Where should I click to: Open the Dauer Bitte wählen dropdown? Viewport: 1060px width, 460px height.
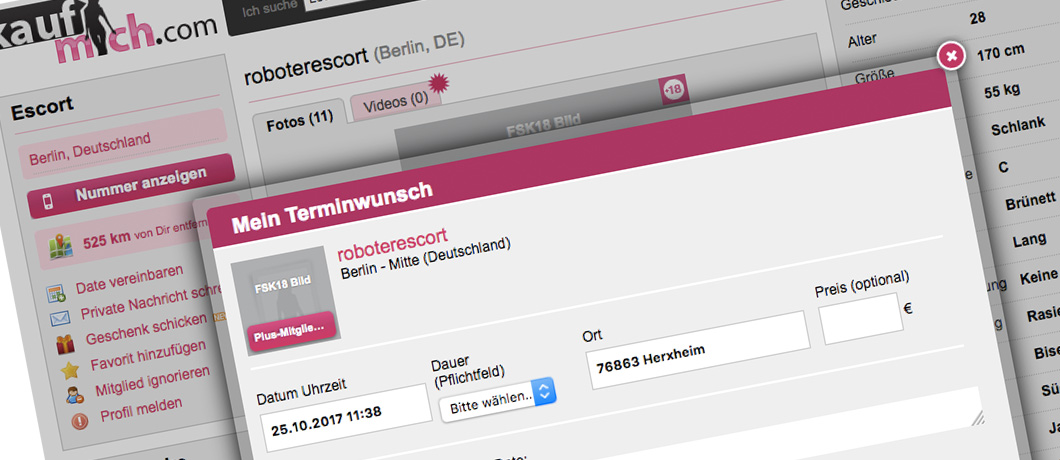coord(498,400)
